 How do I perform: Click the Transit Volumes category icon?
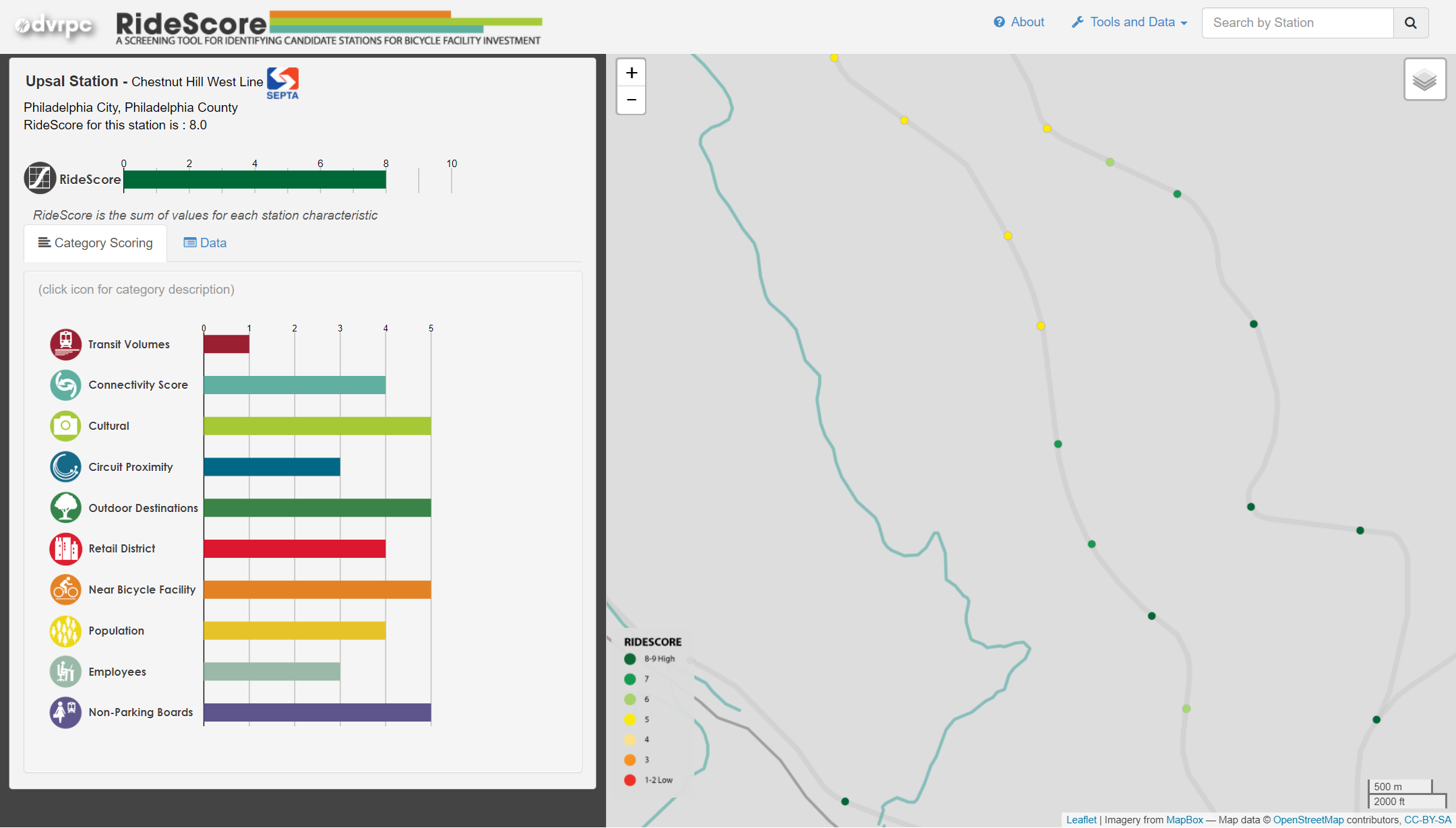(65, 344)
